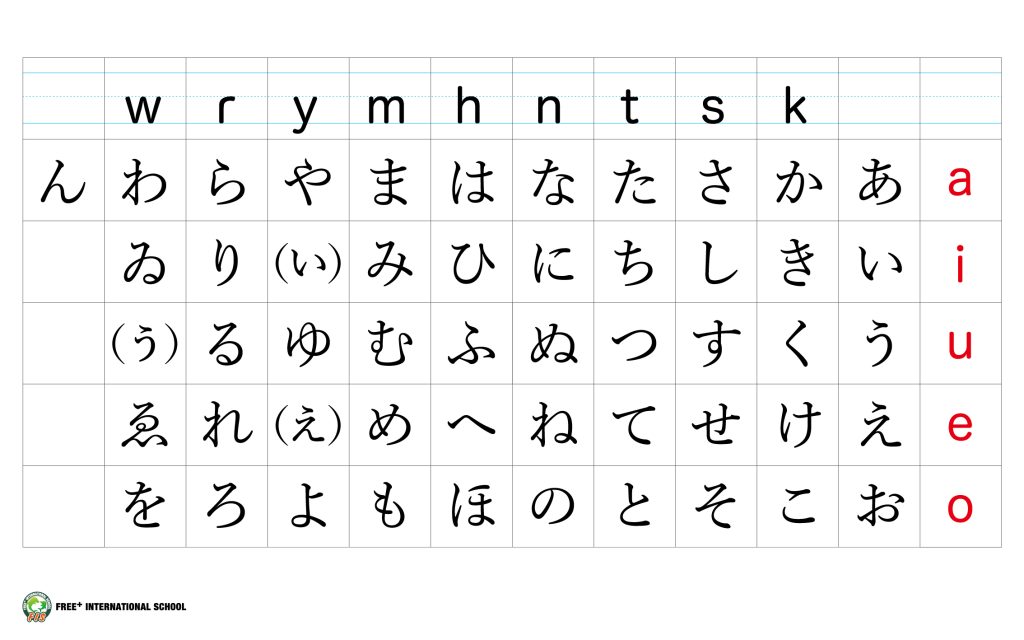Click the "k" column header

[x=796, y=108]
